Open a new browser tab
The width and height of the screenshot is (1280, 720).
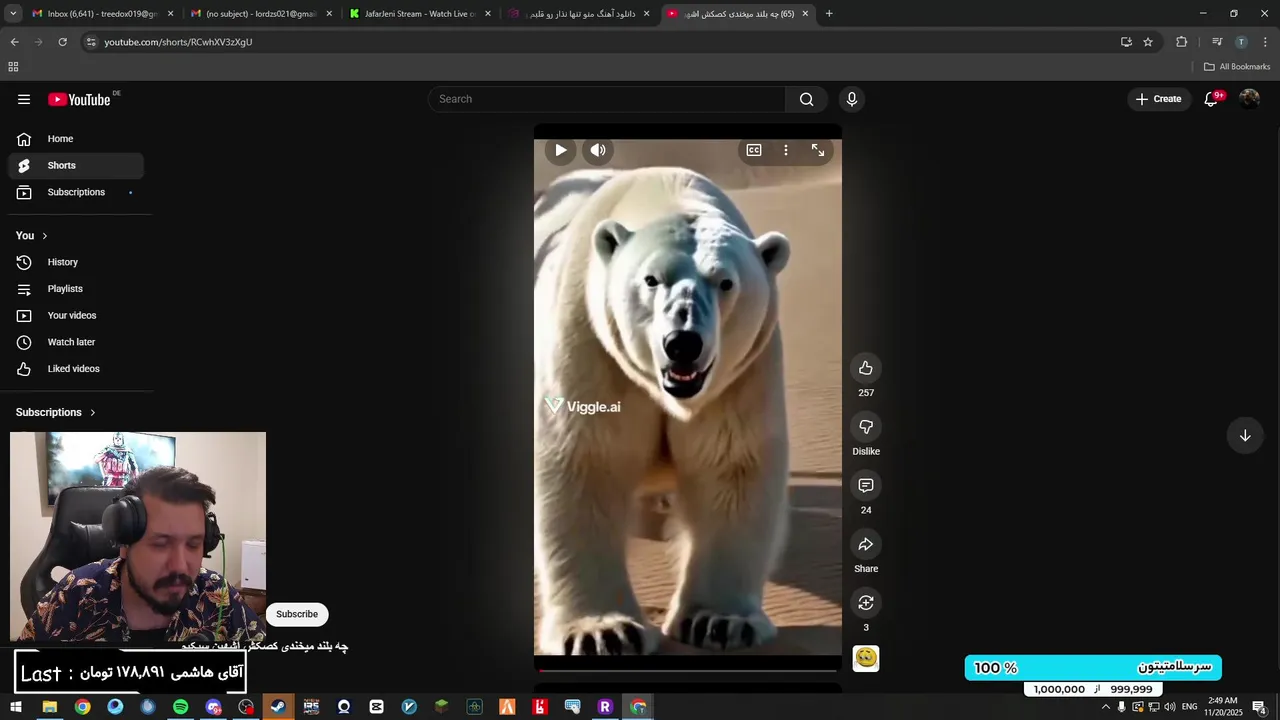pos(829,14)
